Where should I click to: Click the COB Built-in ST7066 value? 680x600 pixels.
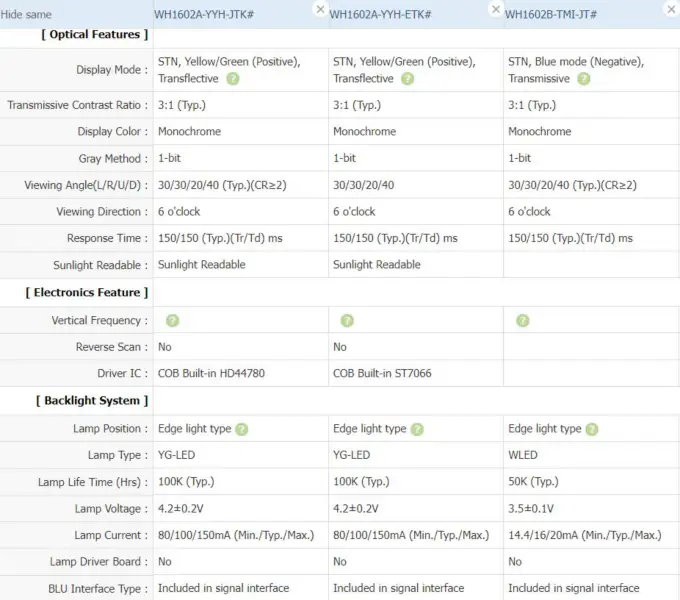click(x=382, y=374)
